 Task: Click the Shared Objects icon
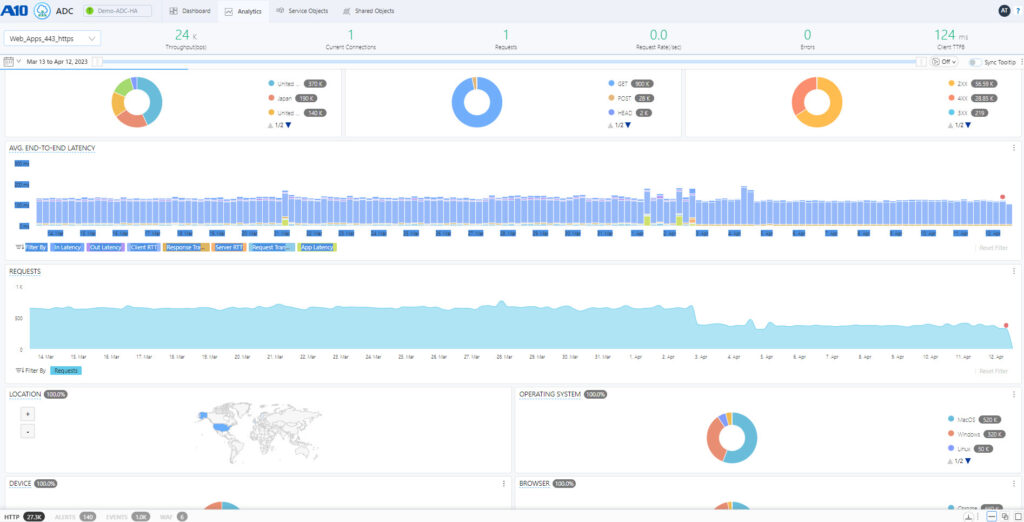tap(347, 11)
